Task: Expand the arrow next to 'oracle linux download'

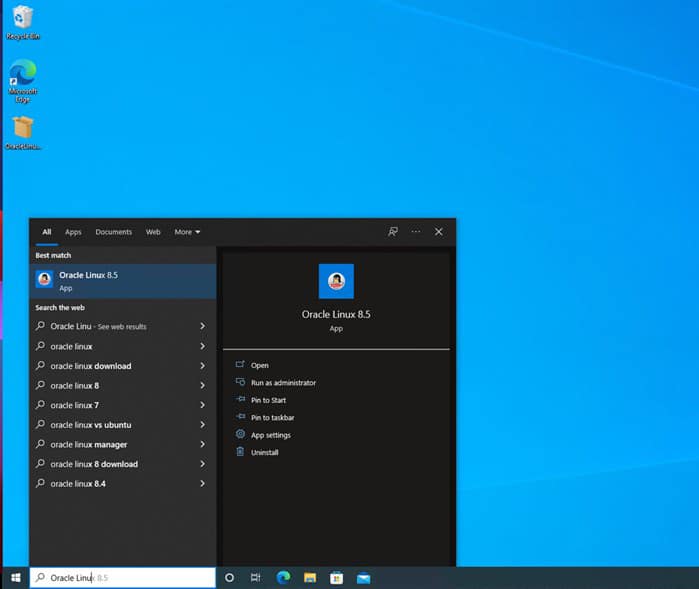Action: 202,366
